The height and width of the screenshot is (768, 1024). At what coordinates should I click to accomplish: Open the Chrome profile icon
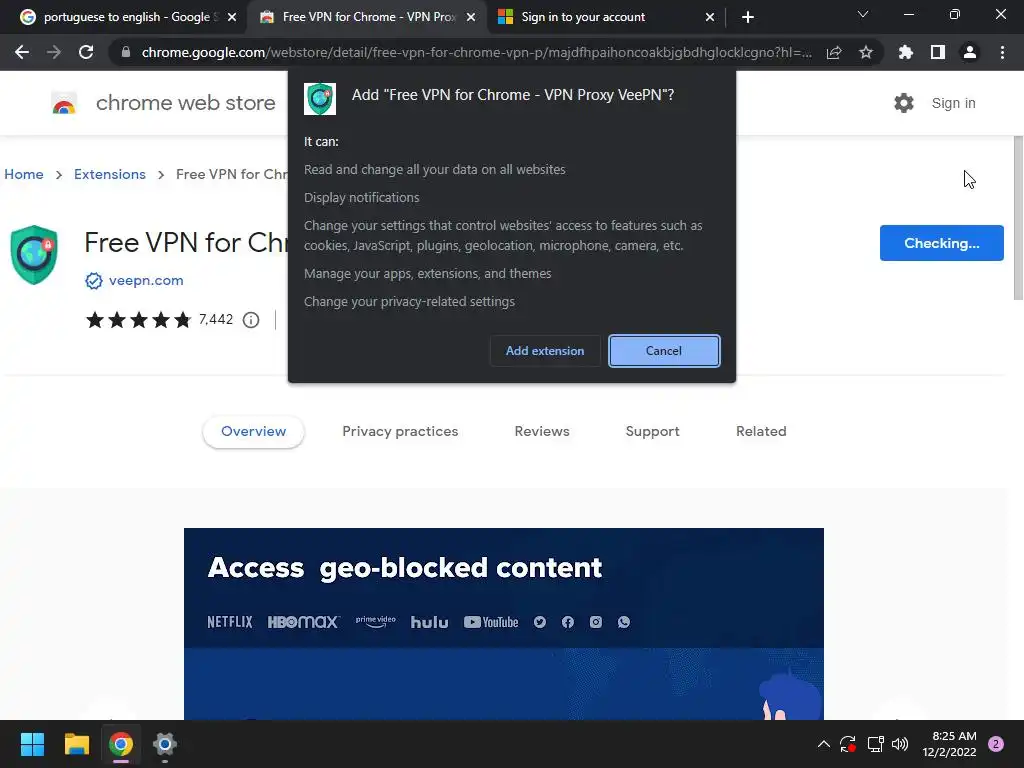click(x=970, y=52)
